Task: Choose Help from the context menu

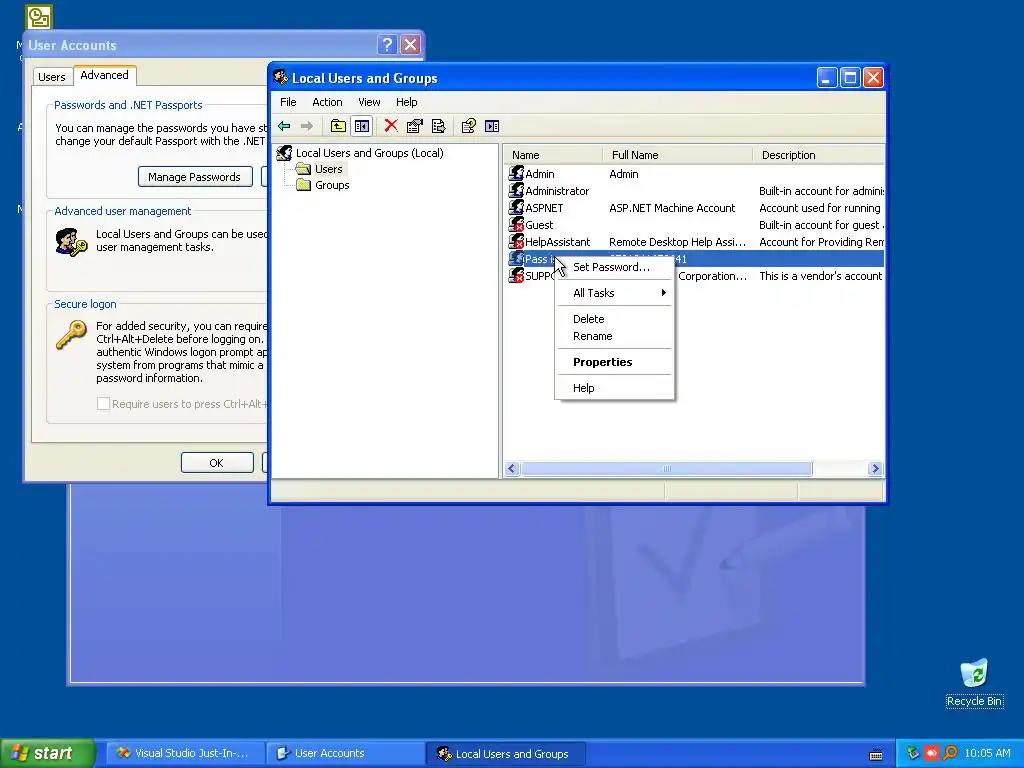Action: [583, 388]
